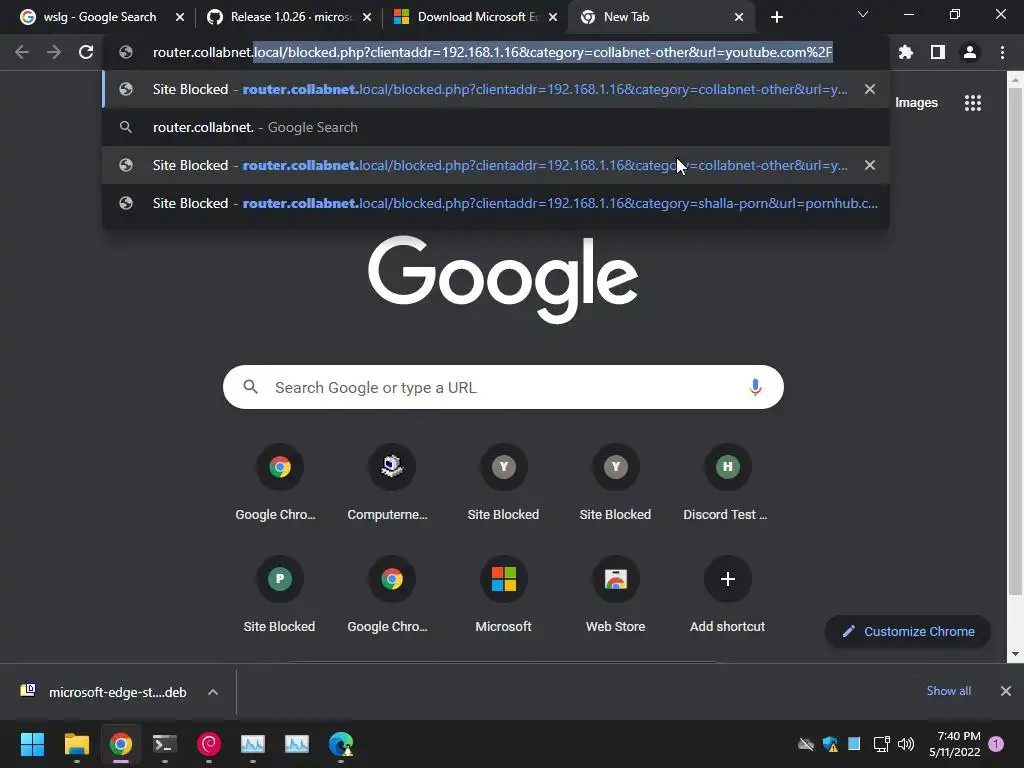Reload the page with the refresh icon

pyautogui.click(x=86, y=52)
